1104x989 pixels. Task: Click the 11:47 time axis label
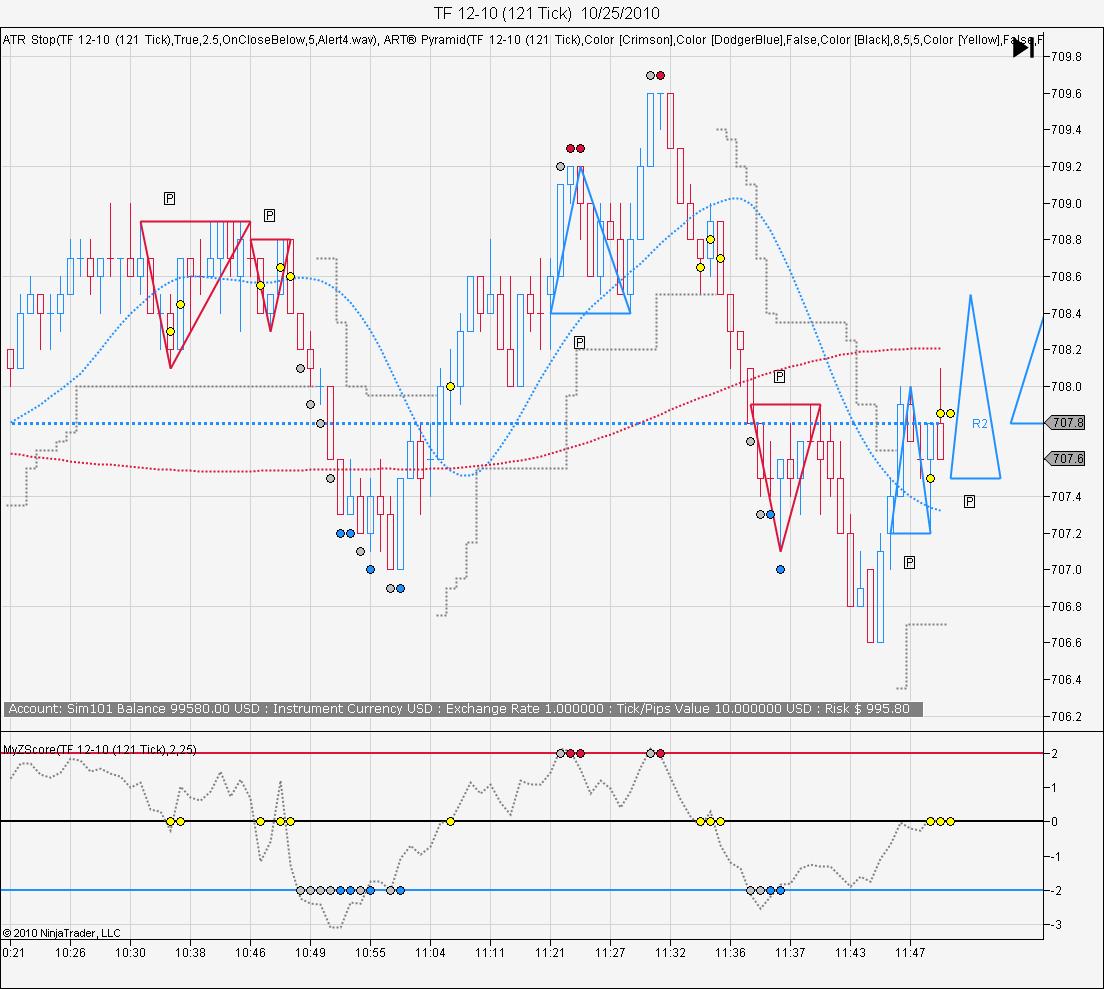click(910, 952)
